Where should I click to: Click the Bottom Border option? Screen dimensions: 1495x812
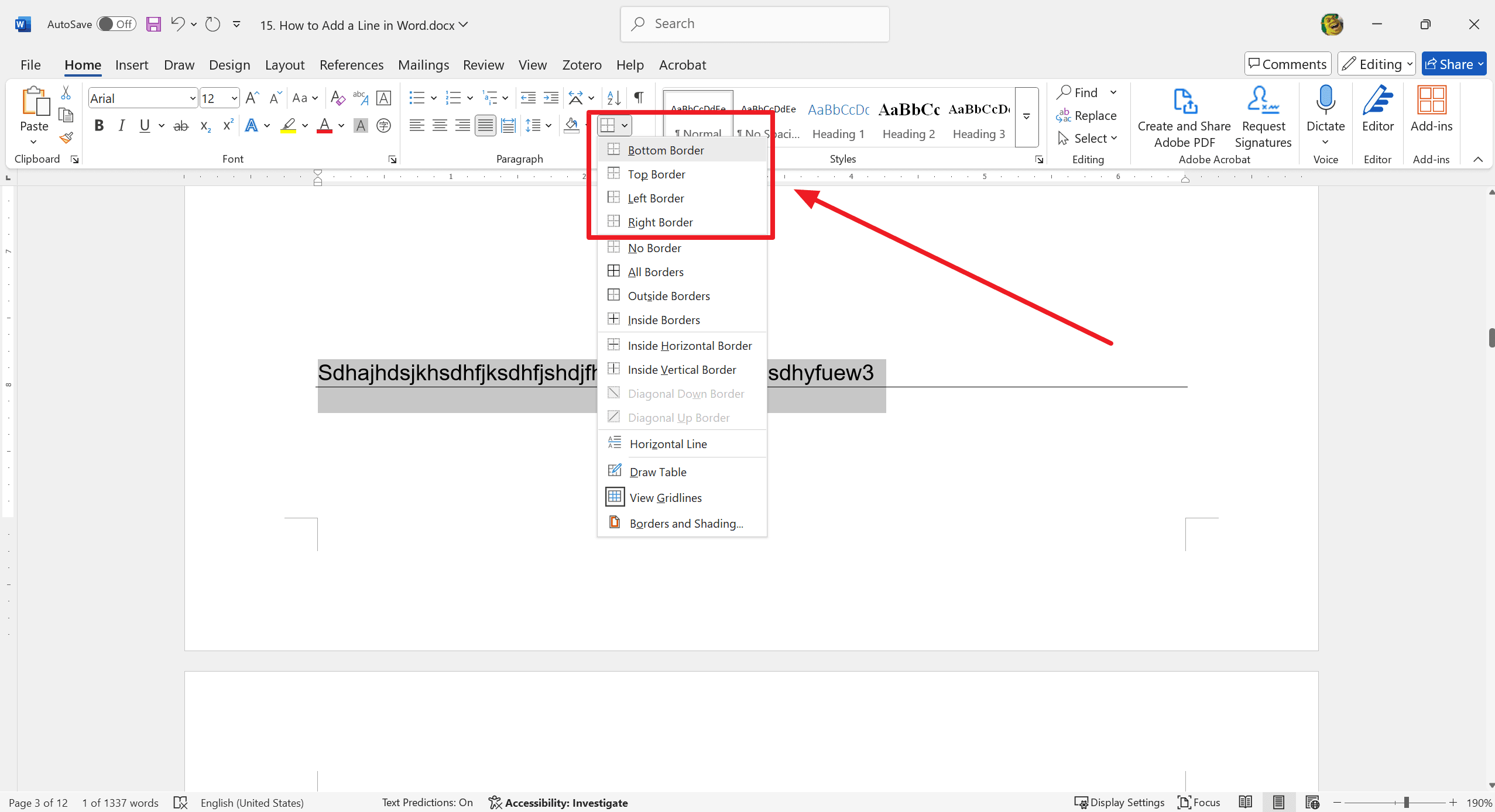click(665, 150)
